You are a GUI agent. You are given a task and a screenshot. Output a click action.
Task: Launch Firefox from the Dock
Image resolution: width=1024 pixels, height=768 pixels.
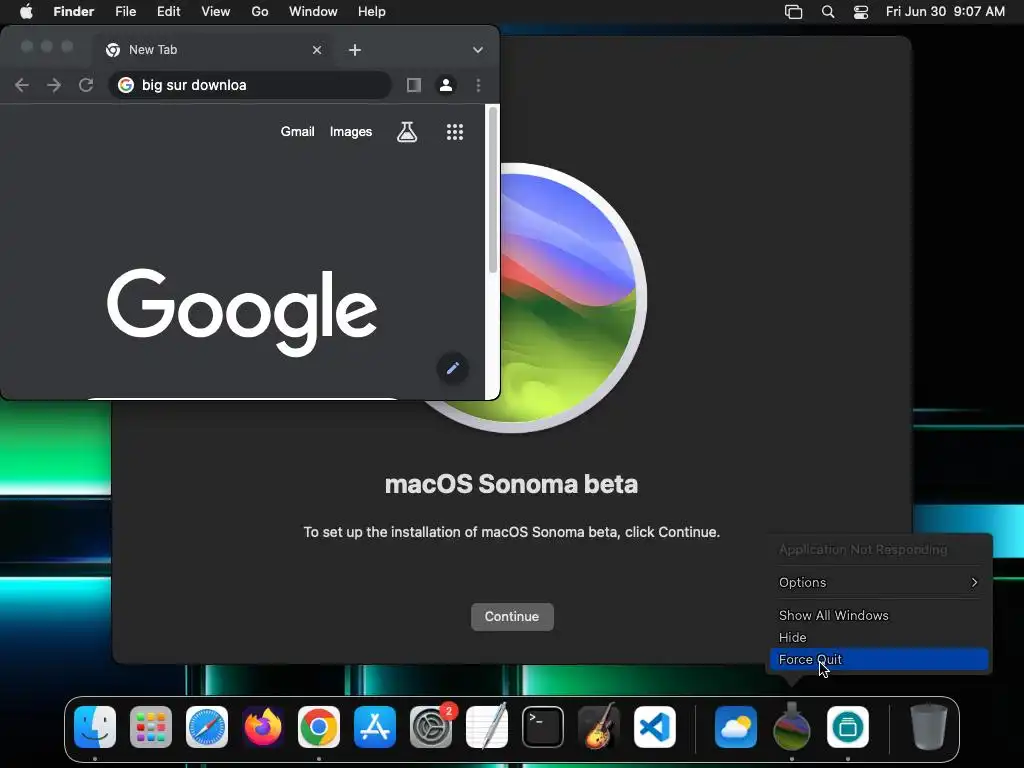click(x=263, y=727)
